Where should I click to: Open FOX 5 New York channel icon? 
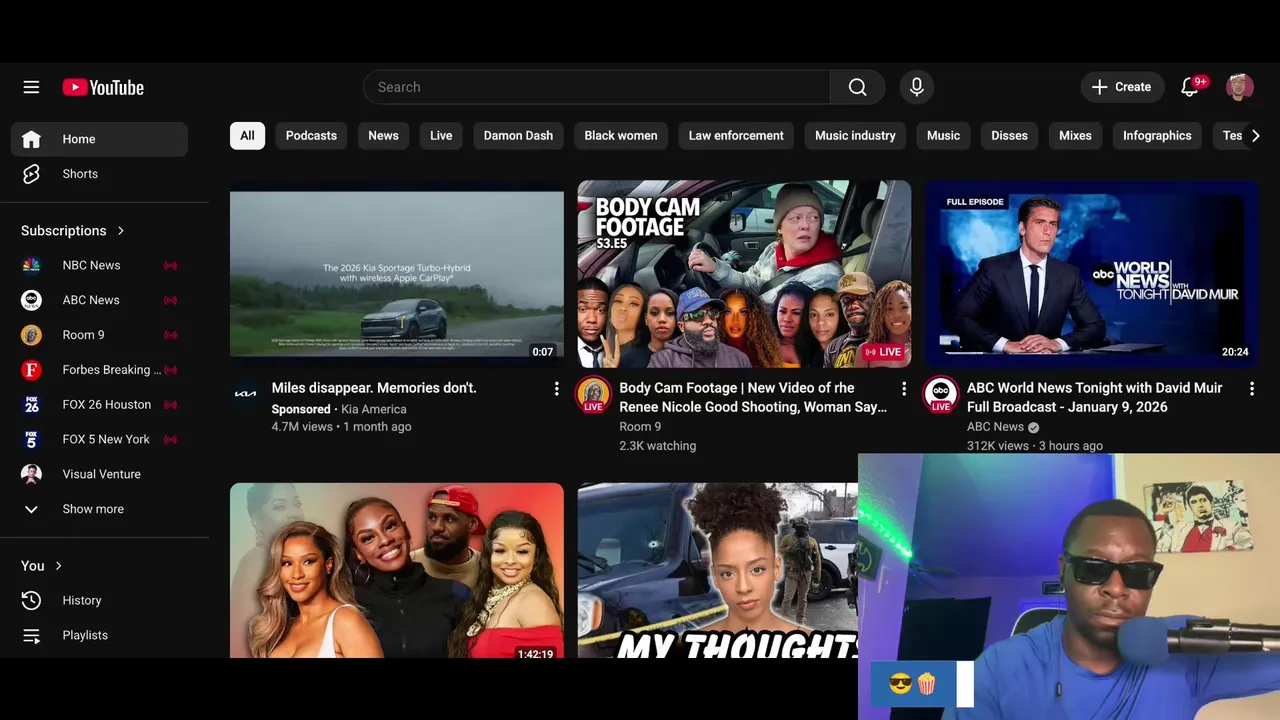point(31,439)
